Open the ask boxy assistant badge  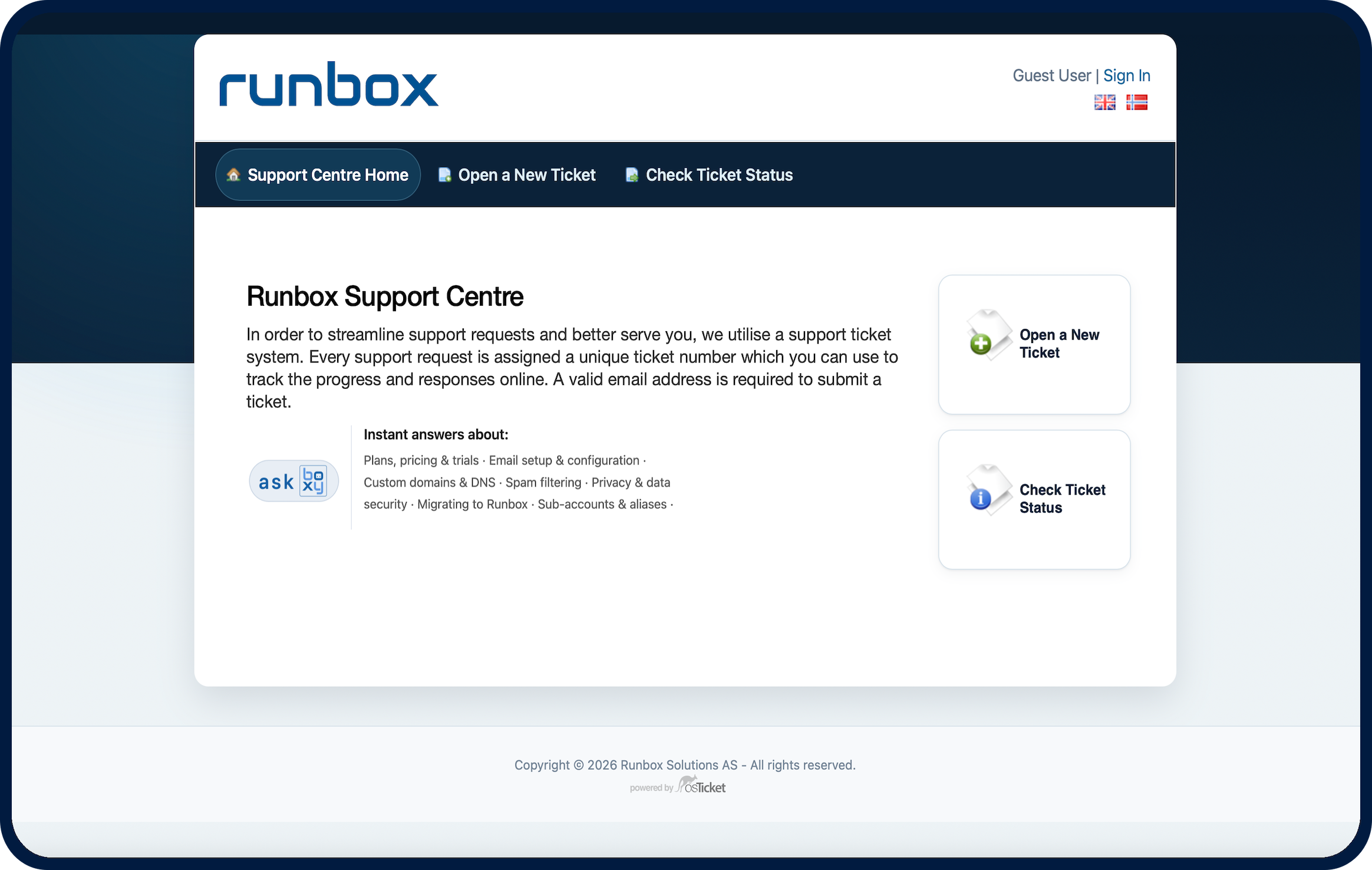pos(293,481)
